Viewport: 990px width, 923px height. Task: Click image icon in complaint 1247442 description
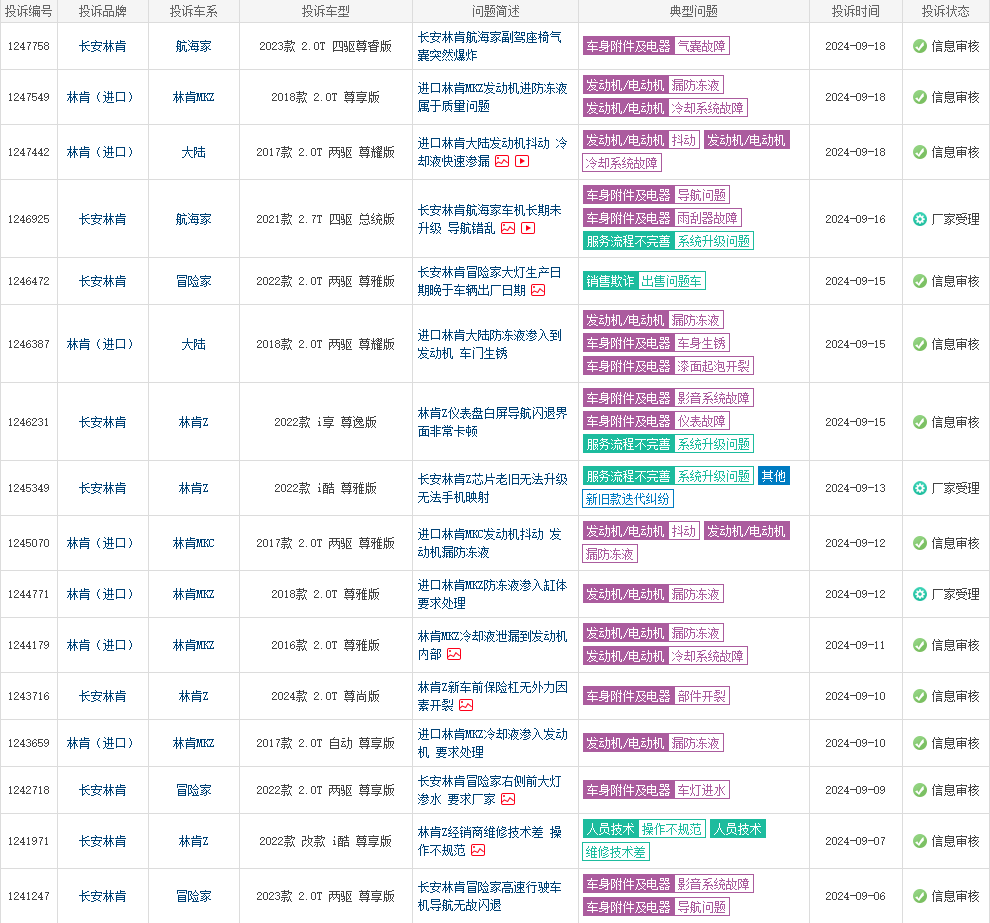point(502,161)
